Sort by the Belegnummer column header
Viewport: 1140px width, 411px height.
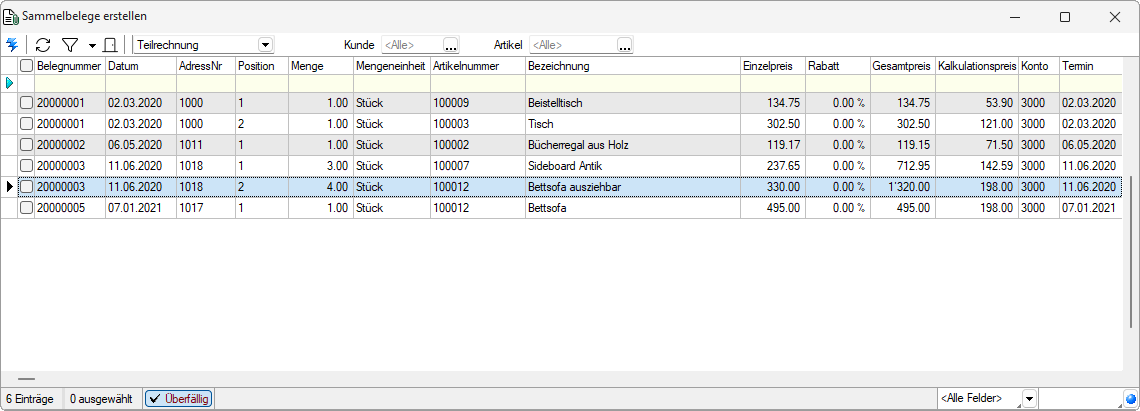pos(70,66)
